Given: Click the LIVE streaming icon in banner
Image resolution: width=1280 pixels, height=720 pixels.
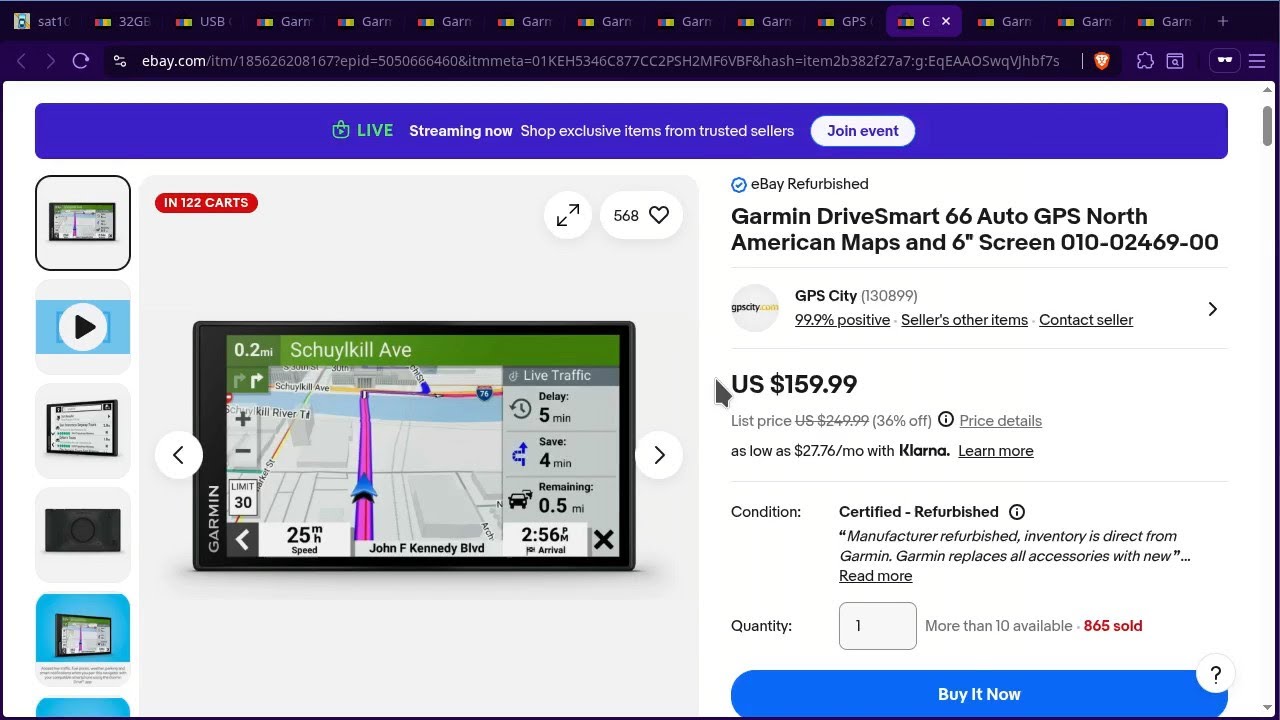Looking at the screenshot, I should point(341,130).
